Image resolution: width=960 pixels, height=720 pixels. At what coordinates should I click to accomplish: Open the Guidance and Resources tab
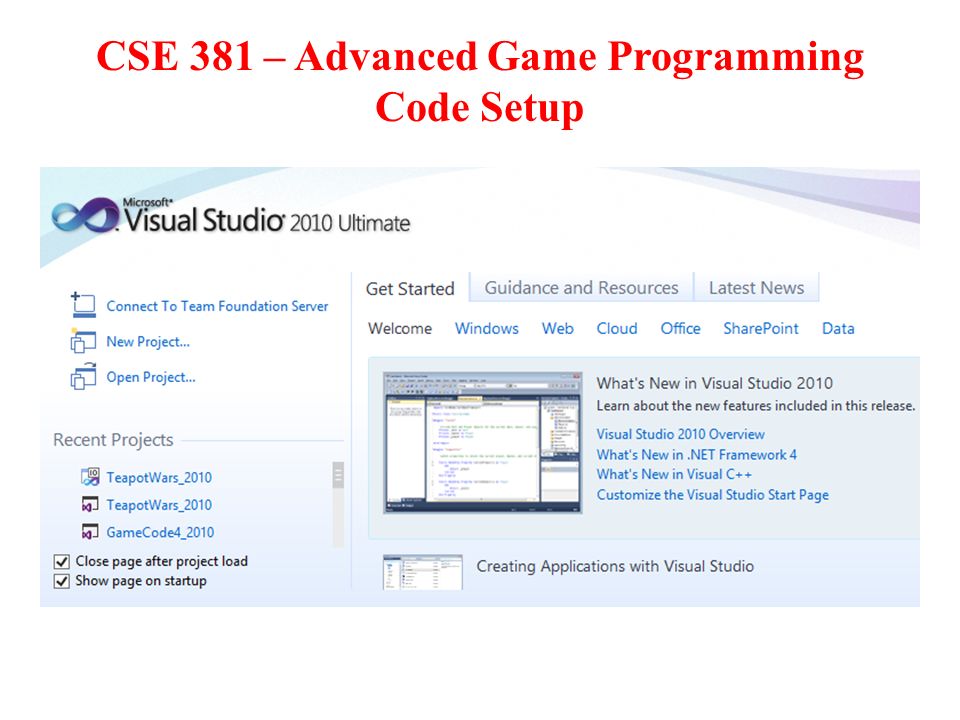click(x=582, y=288)
